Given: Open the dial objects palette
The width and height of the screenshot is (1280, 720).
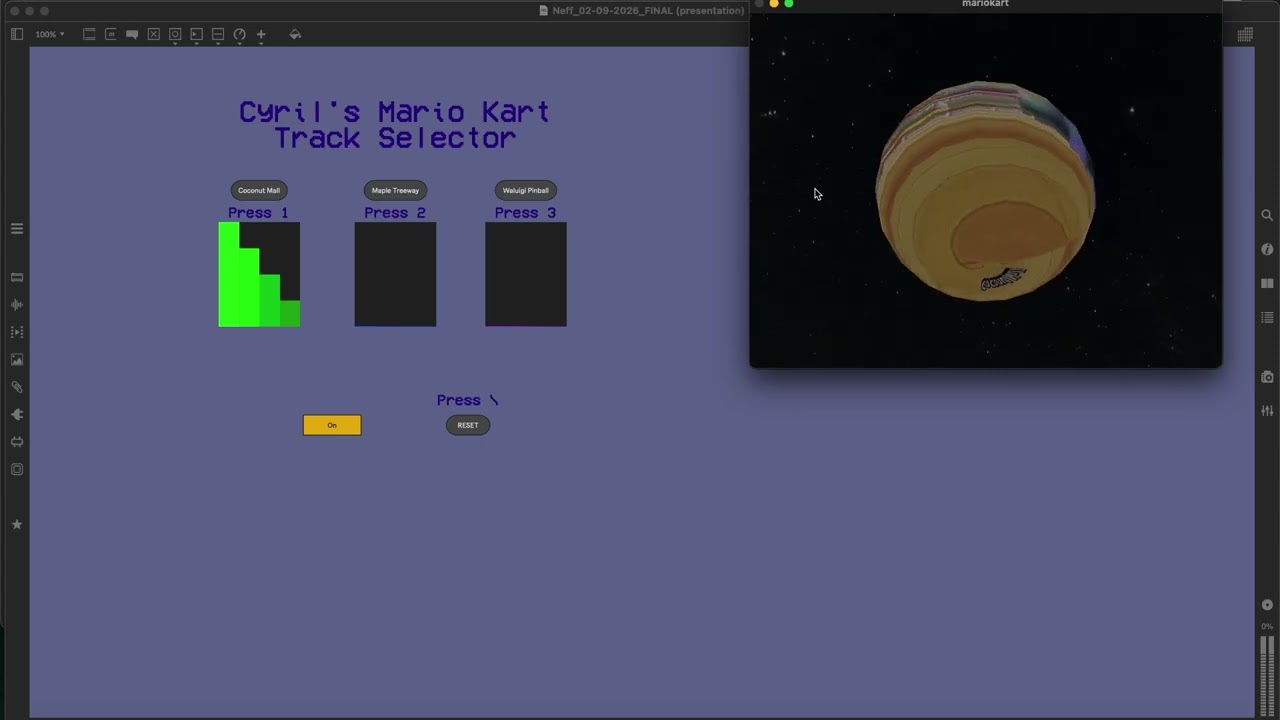Looking at the screenshot, I should 240,34.
